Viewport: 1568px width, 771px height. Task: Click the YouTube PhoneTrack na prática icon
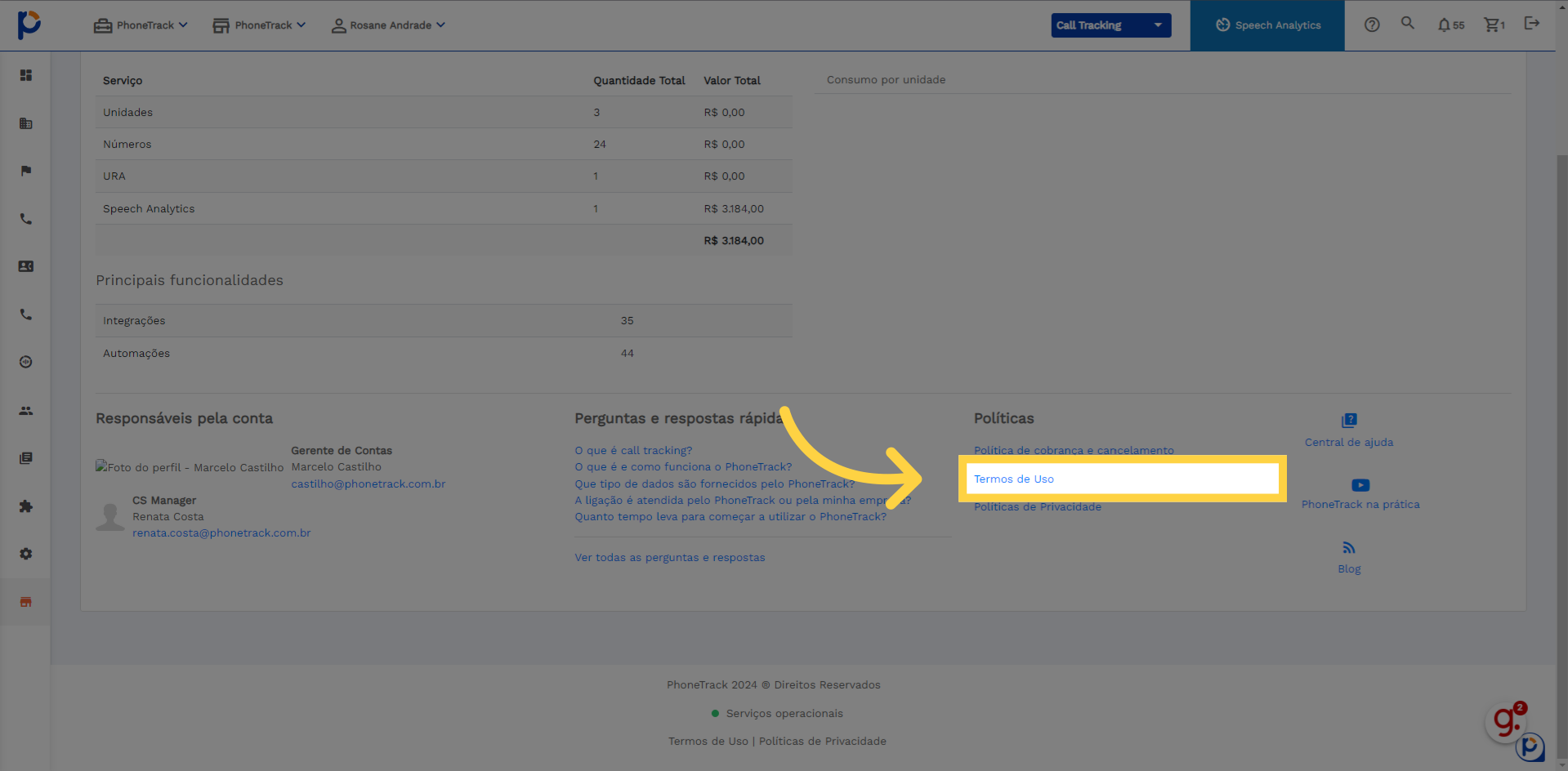[x=1360, y=485]
